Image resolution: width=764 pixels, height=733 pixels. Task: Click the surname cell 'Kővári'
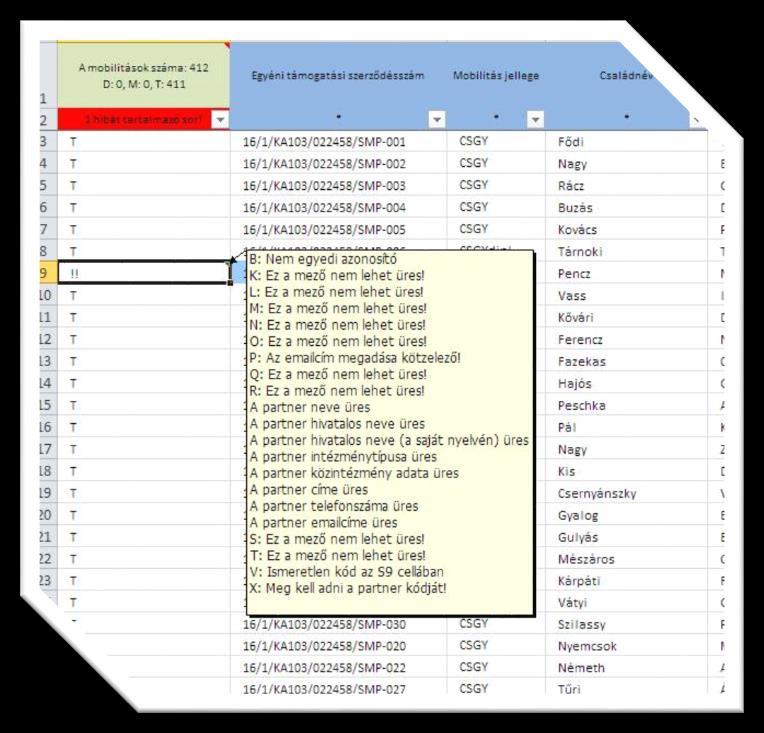click(x=626, y=317)
